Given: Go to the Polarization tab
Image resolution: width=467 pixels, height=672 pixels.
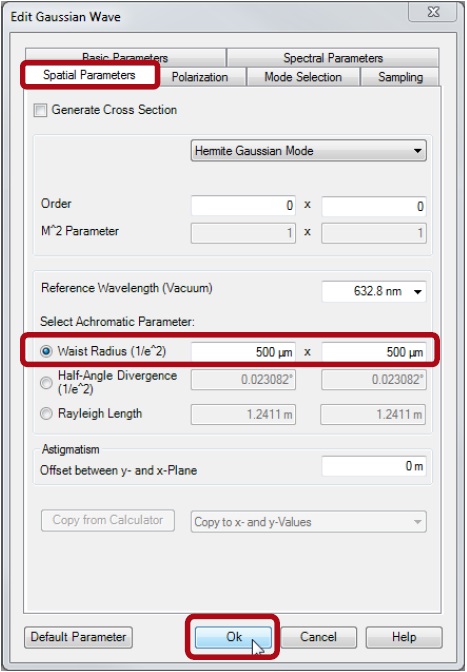Looking at the screenshot, I should pos(200,77).
